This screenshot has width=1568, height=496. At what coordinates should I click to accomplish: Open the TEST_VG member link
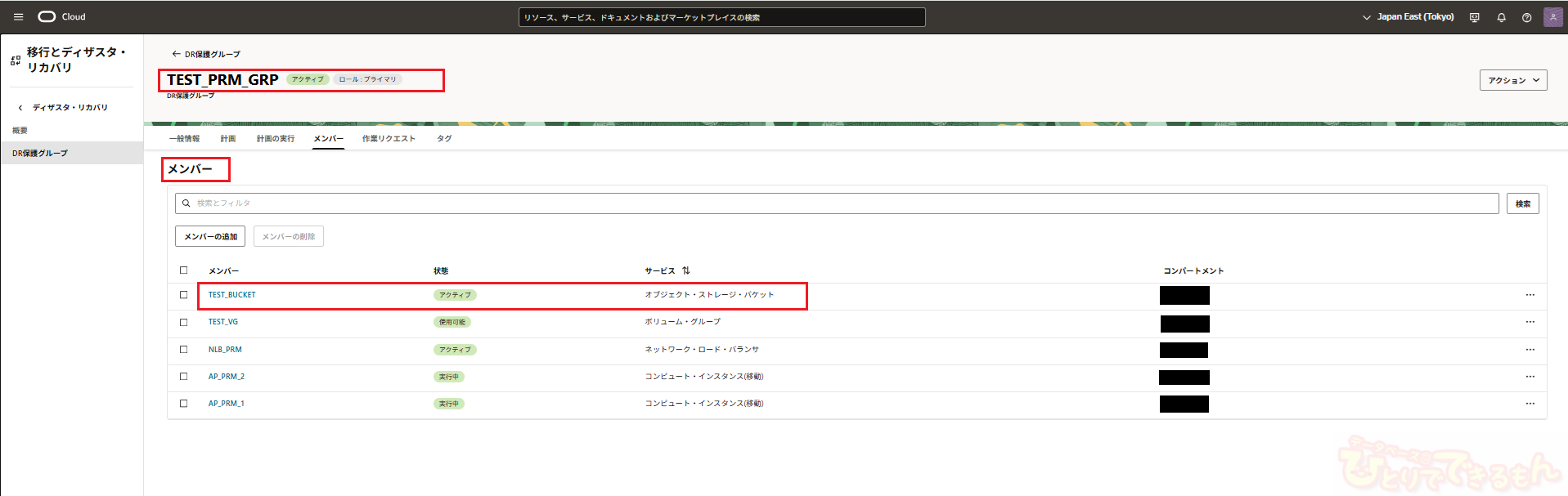(223, 322)
